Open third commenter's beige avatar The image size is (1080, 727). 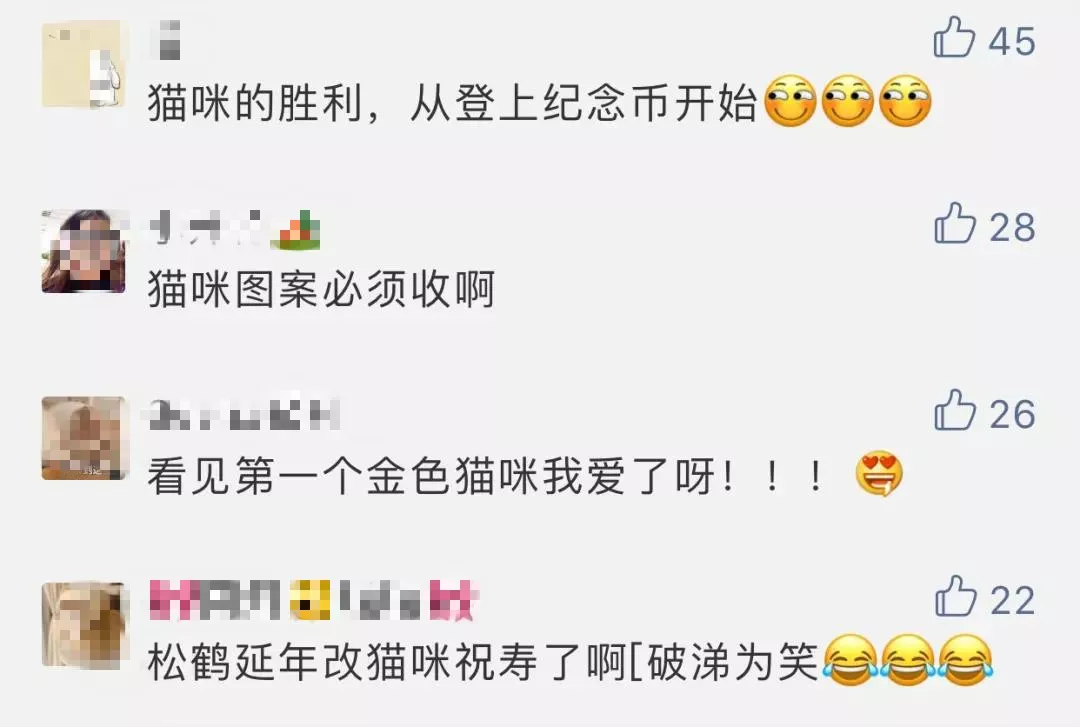[x=85, y=438]
